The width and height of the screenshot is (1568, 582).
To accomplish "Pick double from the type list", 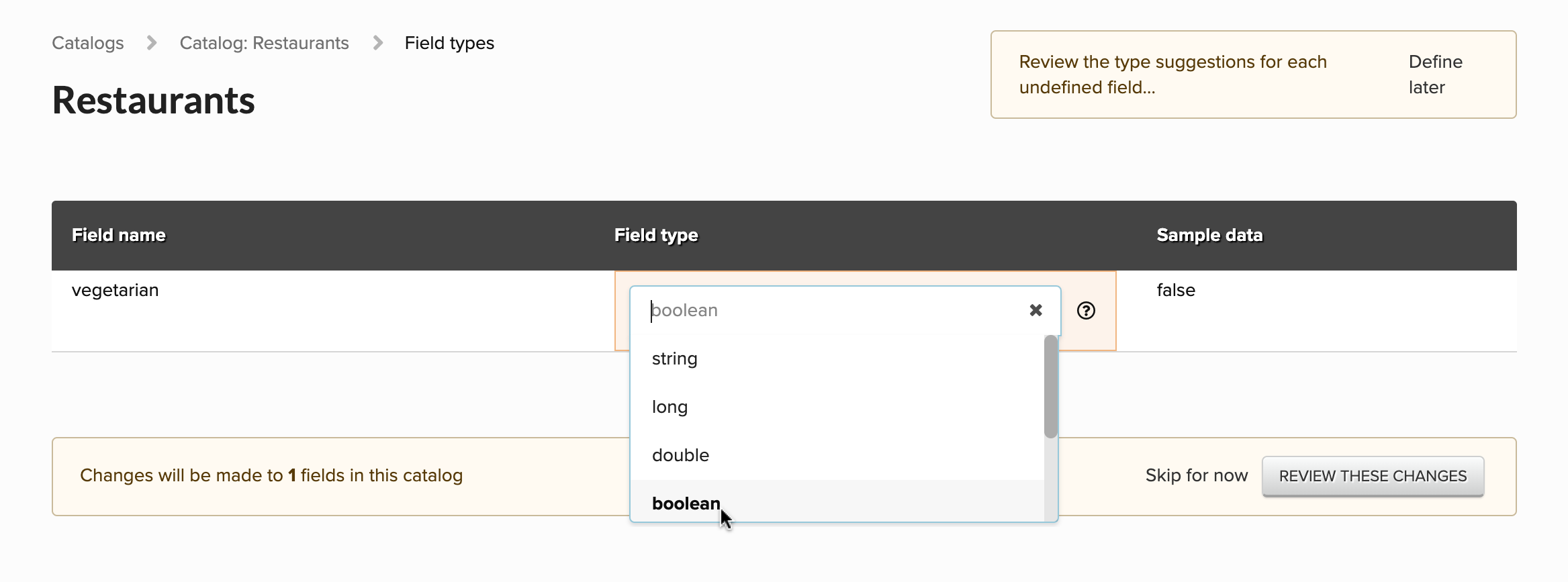I will click(680, 455).
